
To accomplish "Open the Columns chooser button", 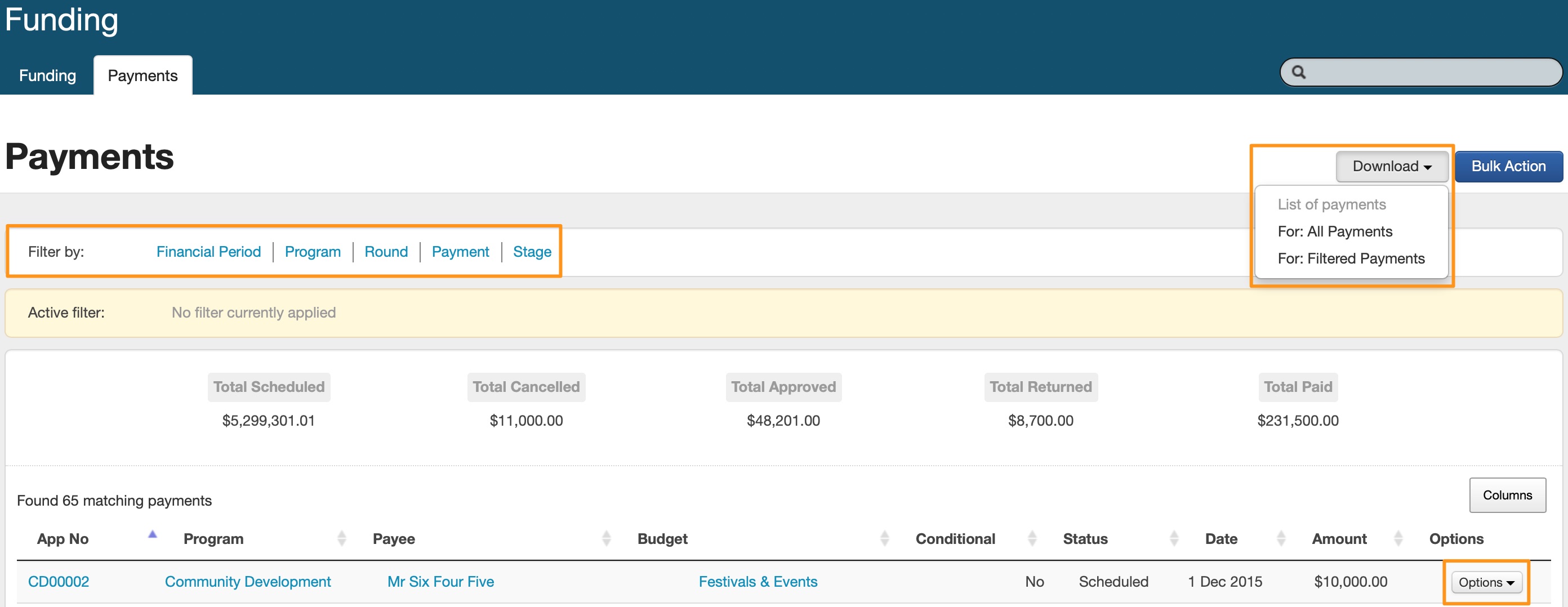I will point(1507,495).
